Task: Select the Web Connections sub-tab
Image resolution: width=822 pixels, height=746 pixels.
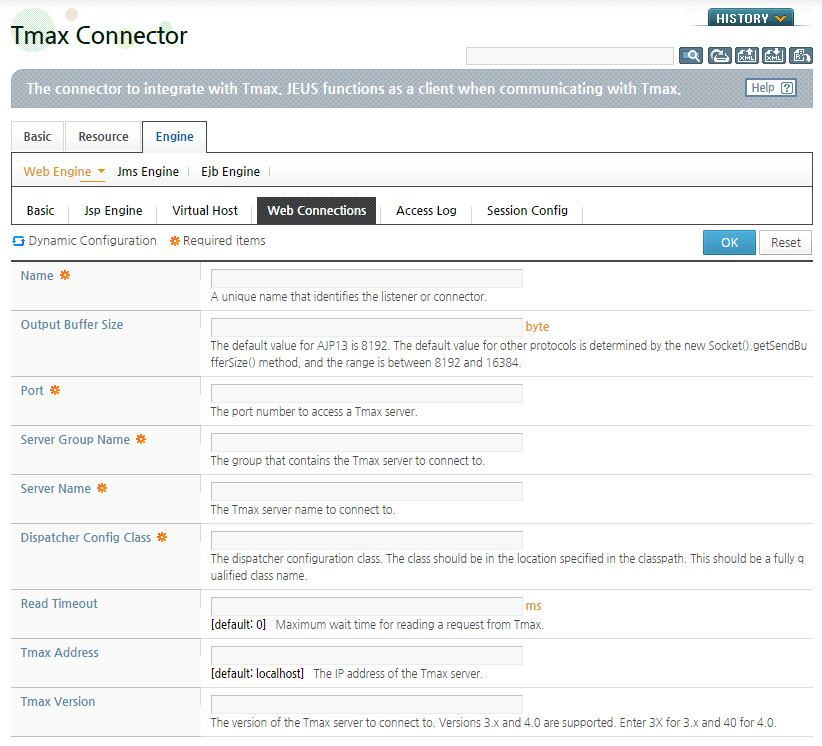Action: (x=317, y=210)
